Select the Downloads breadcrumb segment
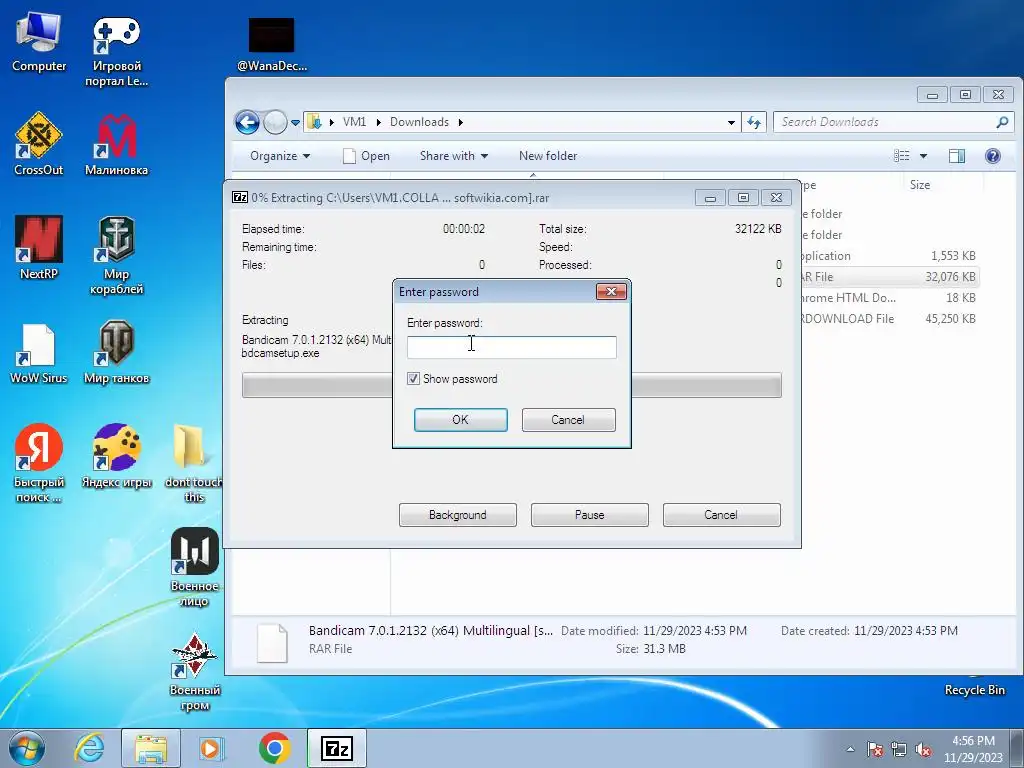The image size is (1024, 768). pyautogui.click(x=419, y=122)
